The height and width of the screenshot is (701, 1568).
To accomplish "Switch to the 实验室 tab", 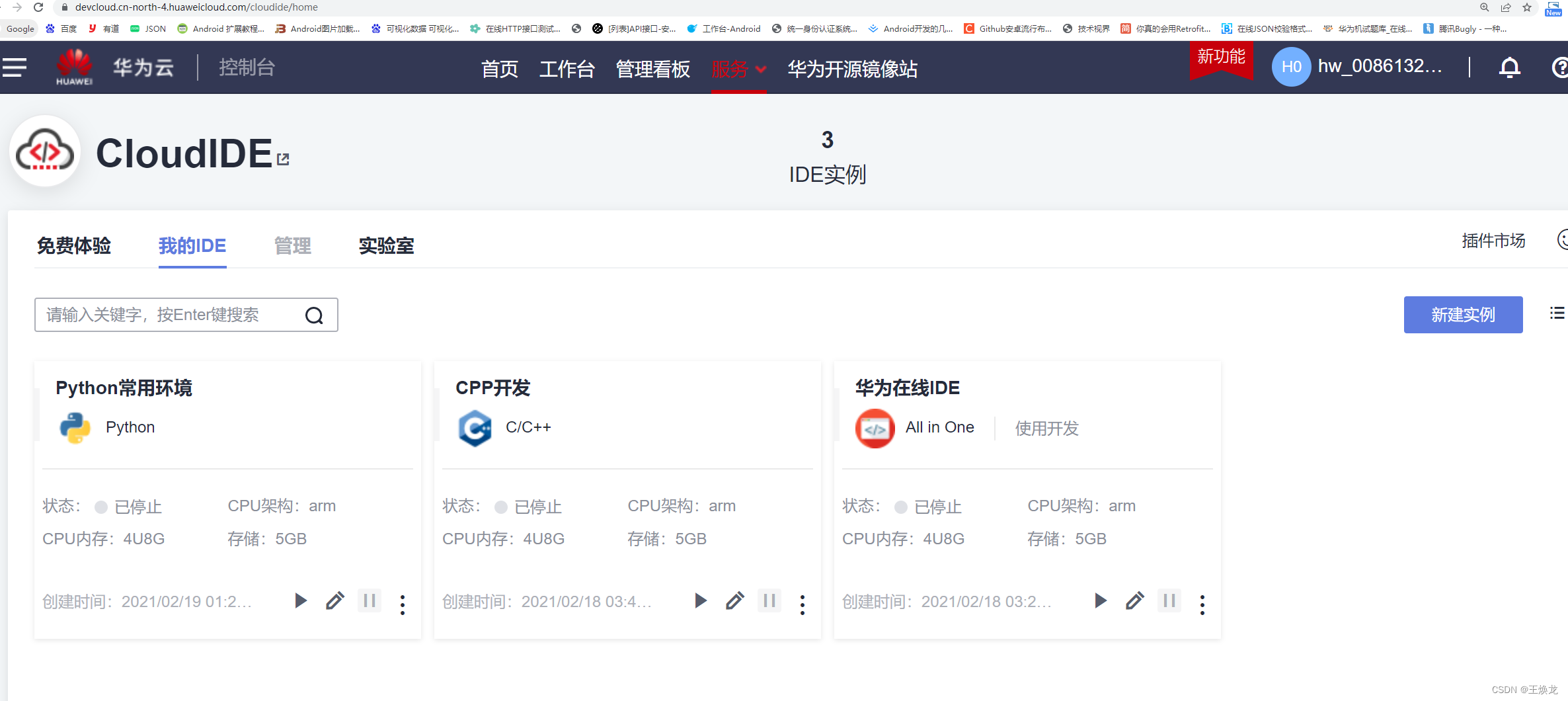I will pos(387,246).
